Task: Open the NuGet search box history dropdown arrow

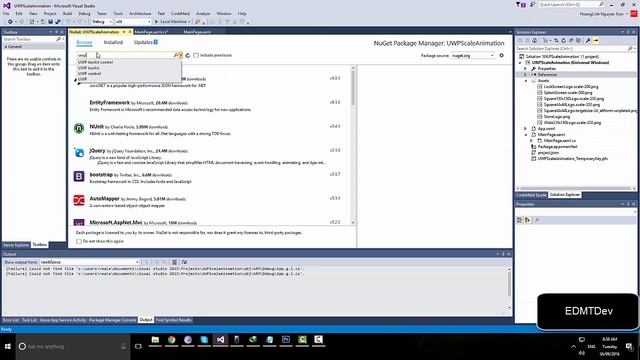Action: pos(181,55)
